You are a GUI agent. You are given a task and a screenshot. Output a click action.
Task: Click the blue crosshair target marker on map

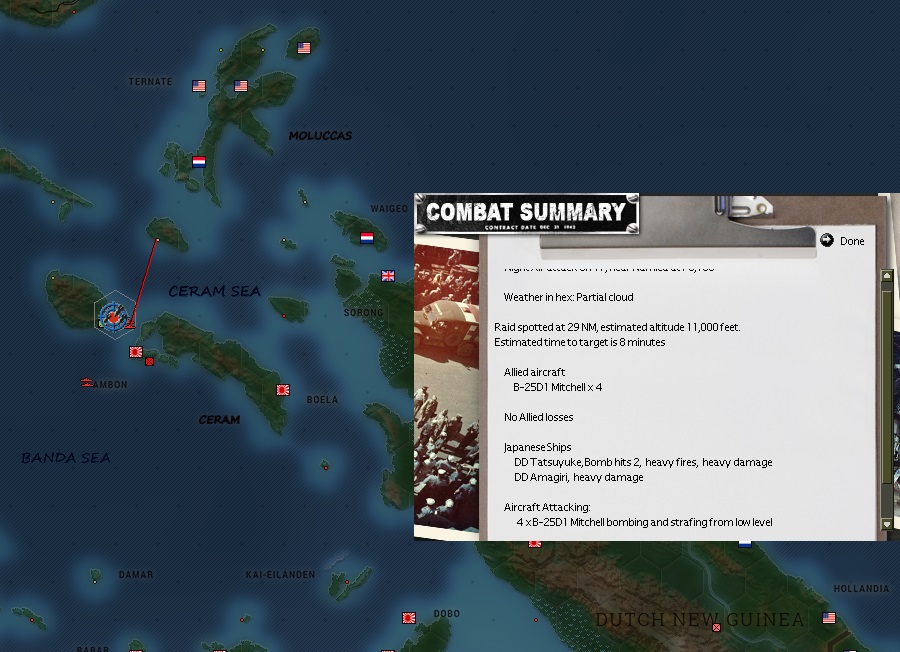click(113, 316)
